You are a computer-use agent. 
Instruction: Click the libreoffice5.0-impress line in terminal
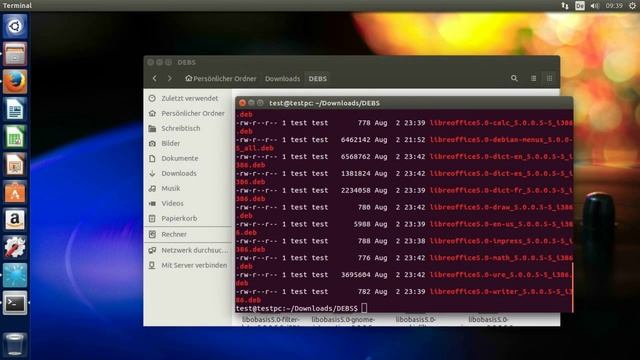[x=404, y=241]
